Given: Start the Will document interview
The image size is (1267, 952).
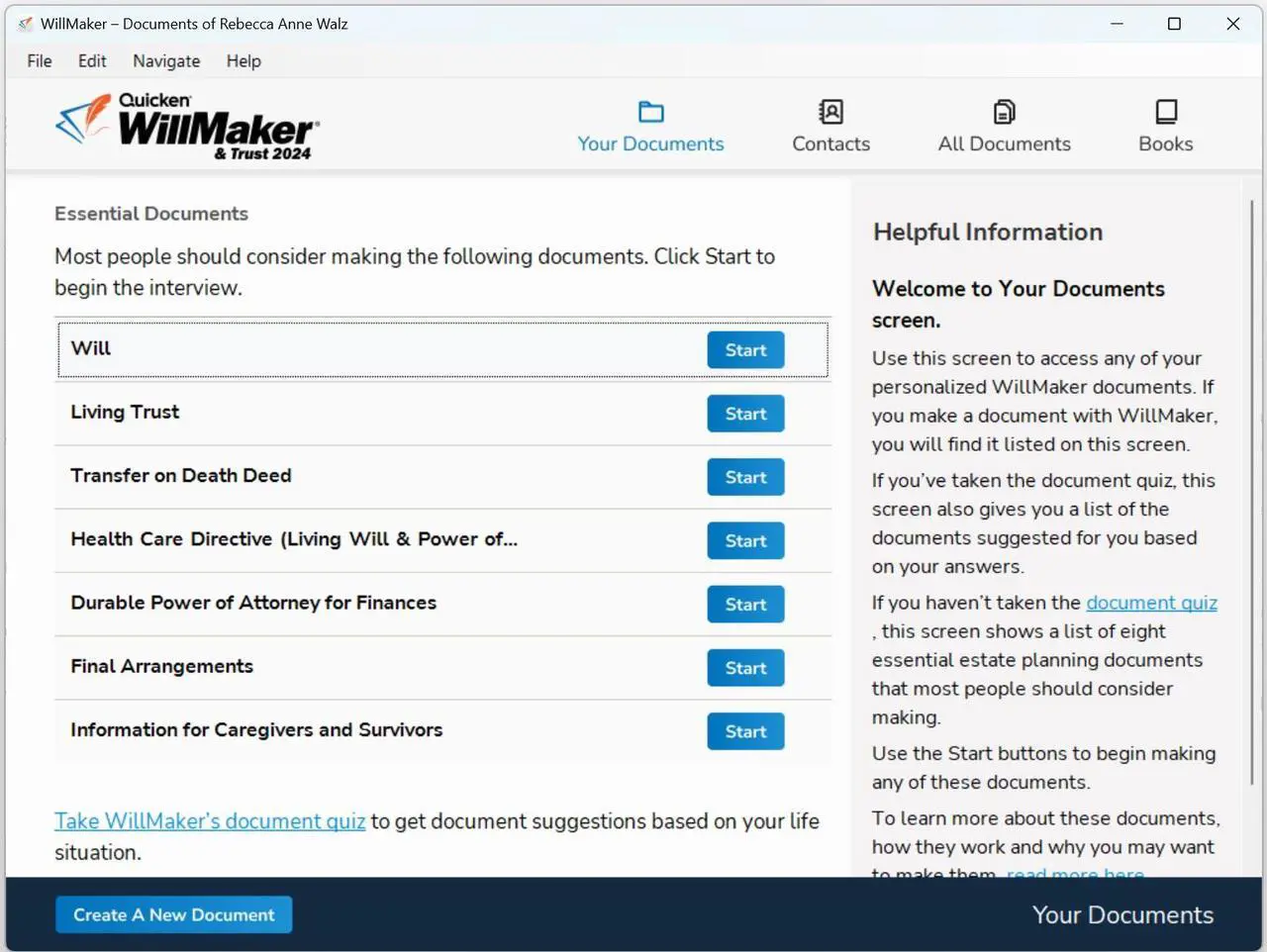Looking at the screenshot, I should pyautogui.click(x=745, y=350).
